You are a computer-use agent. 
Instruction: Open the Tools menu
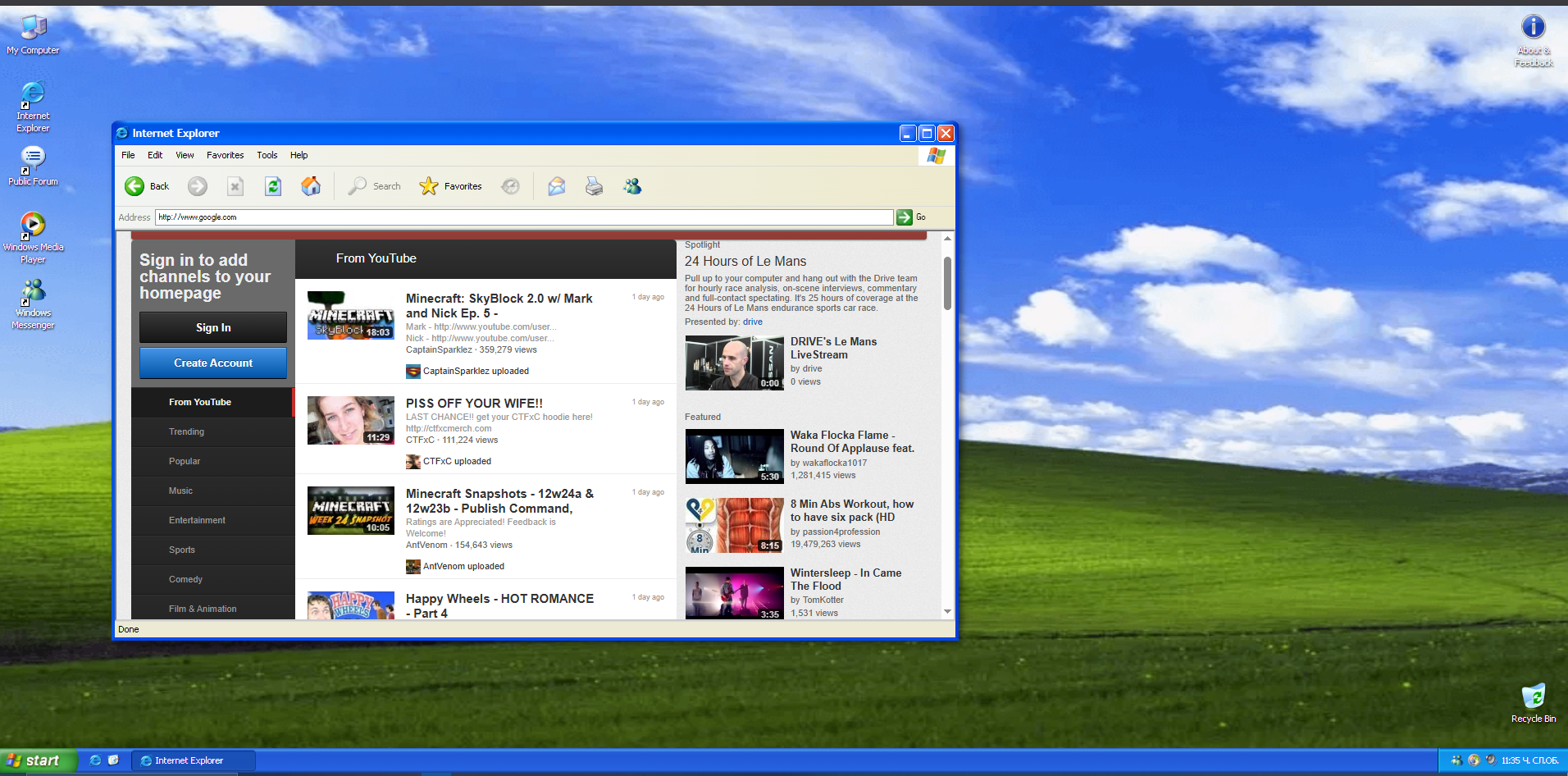pos(267,155)
